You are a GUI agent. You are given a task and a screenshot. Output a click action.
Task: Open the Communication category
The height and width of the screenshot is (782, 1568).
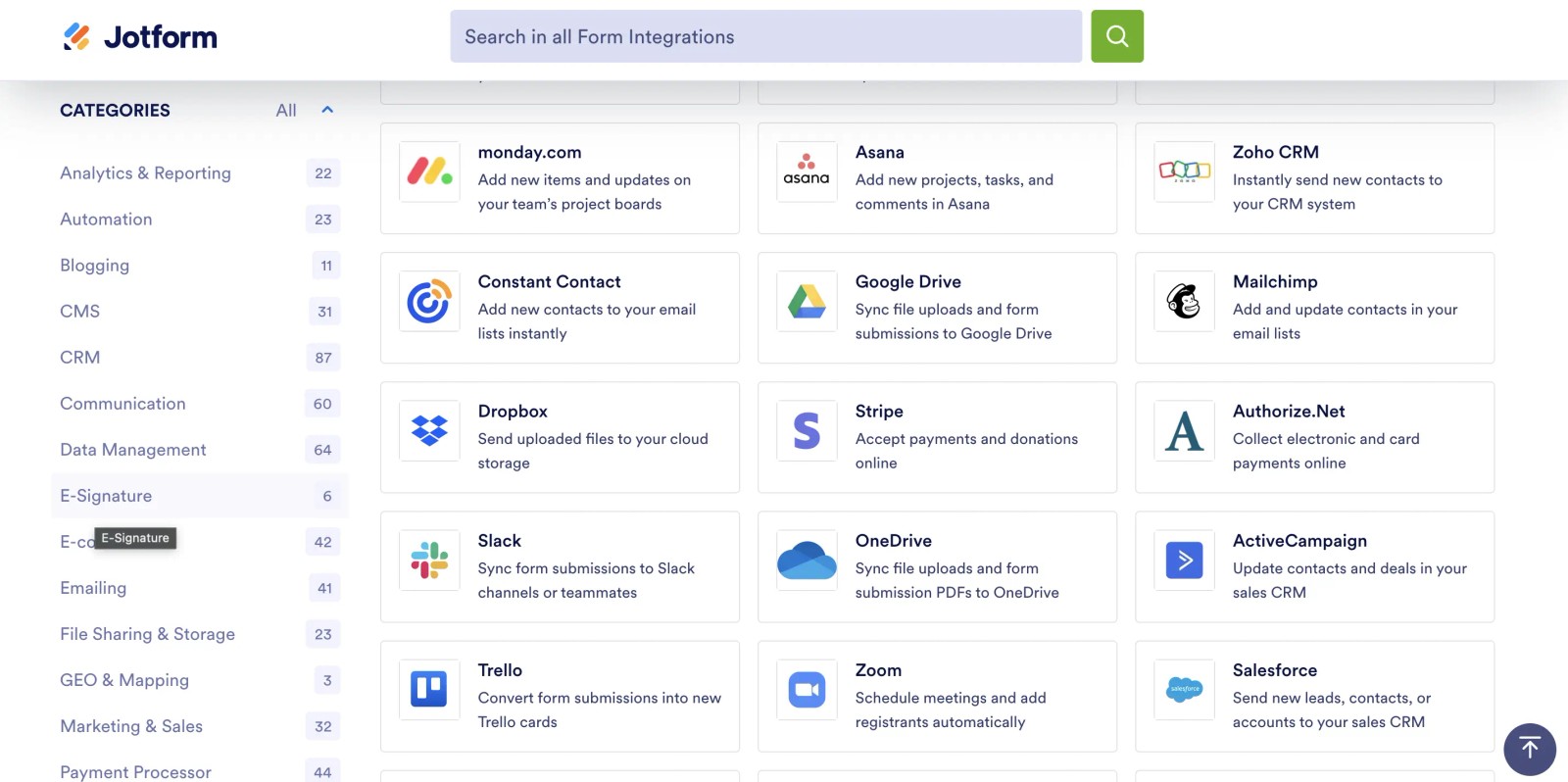(x=200, y=404)
